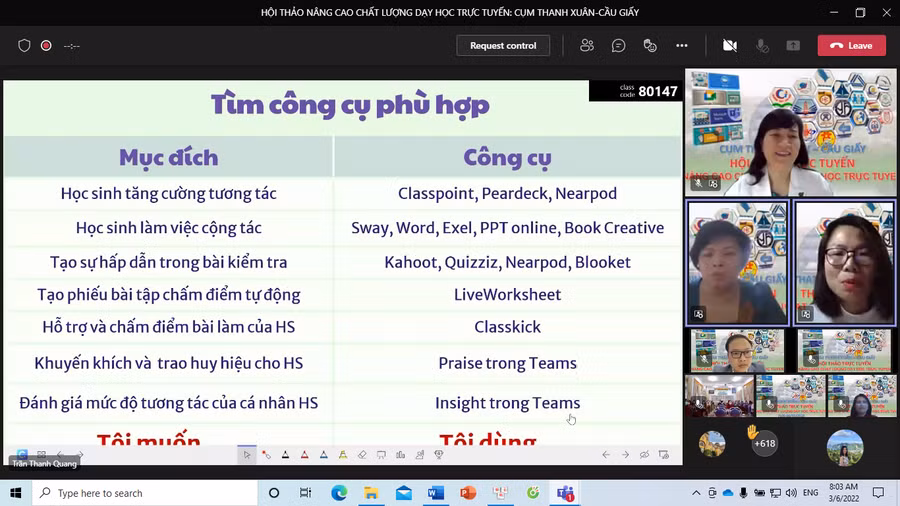Switch to Word from the taskbar
The image size is (900, 506).
click(x=436, y=493)
